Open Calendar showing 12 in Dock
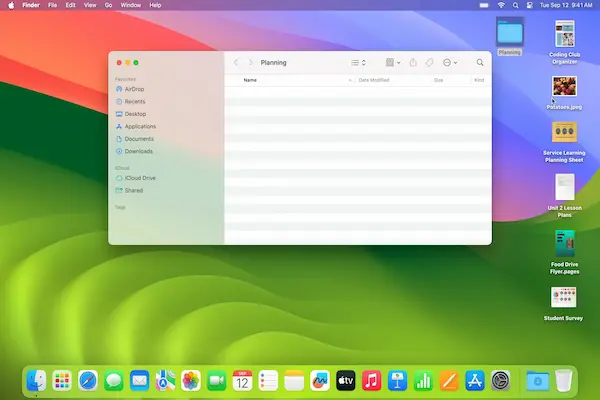The width and height of the screenshot is (600, 400). tap(243, 380)
